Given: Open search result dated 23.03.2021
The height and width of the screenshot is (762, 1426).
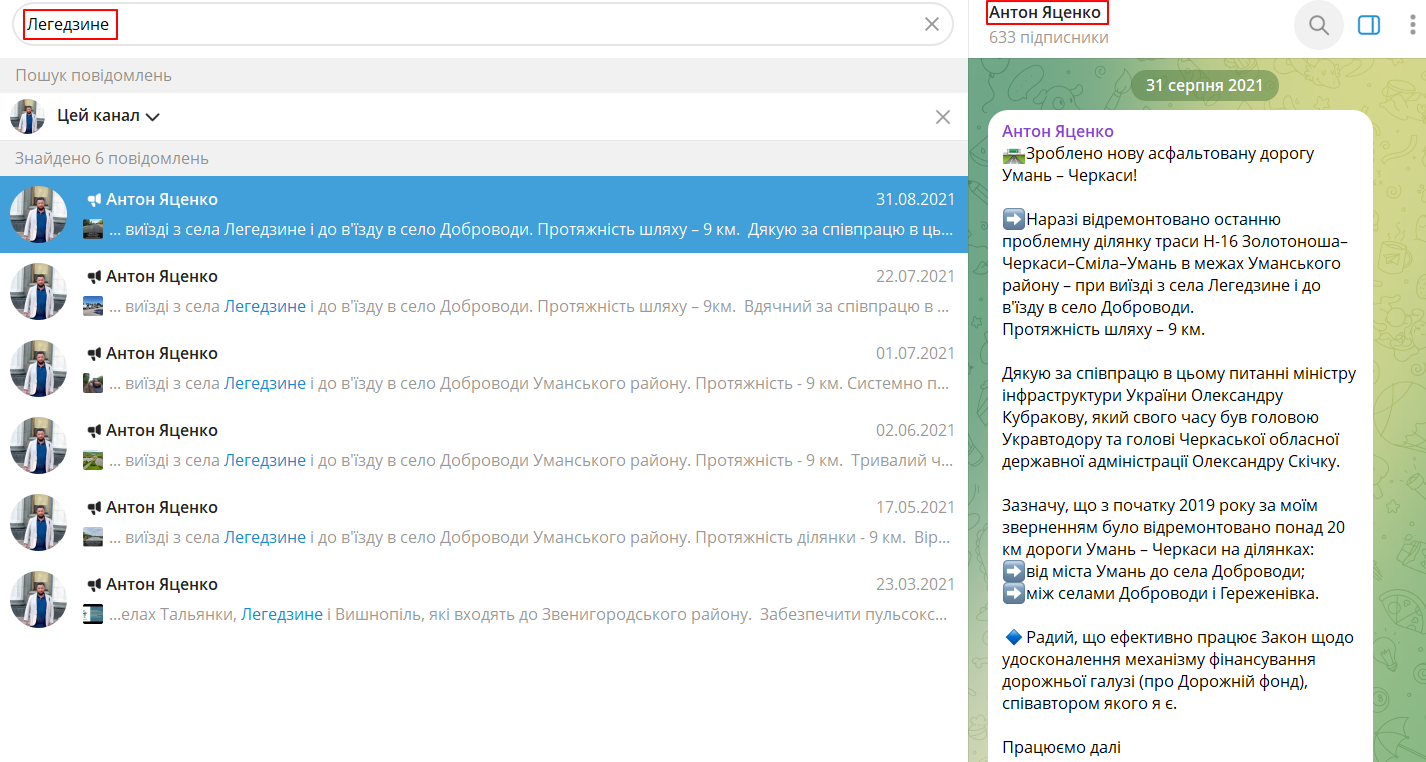Looking at the screenshot, I should (x=484, y=600).
